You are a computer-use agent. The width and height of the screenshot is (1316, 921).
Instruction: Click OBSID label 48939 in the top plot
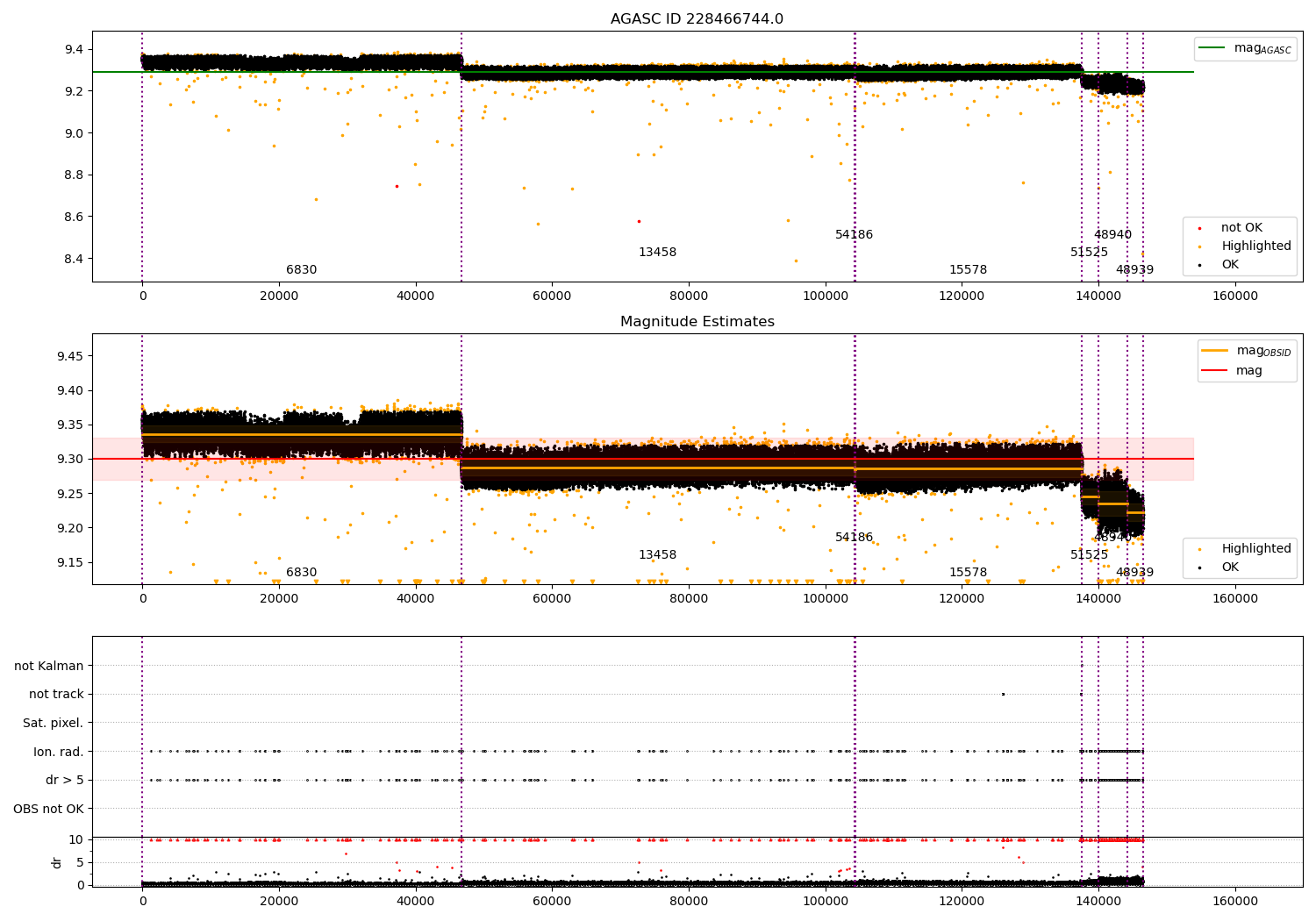(x=1134, y=270)
